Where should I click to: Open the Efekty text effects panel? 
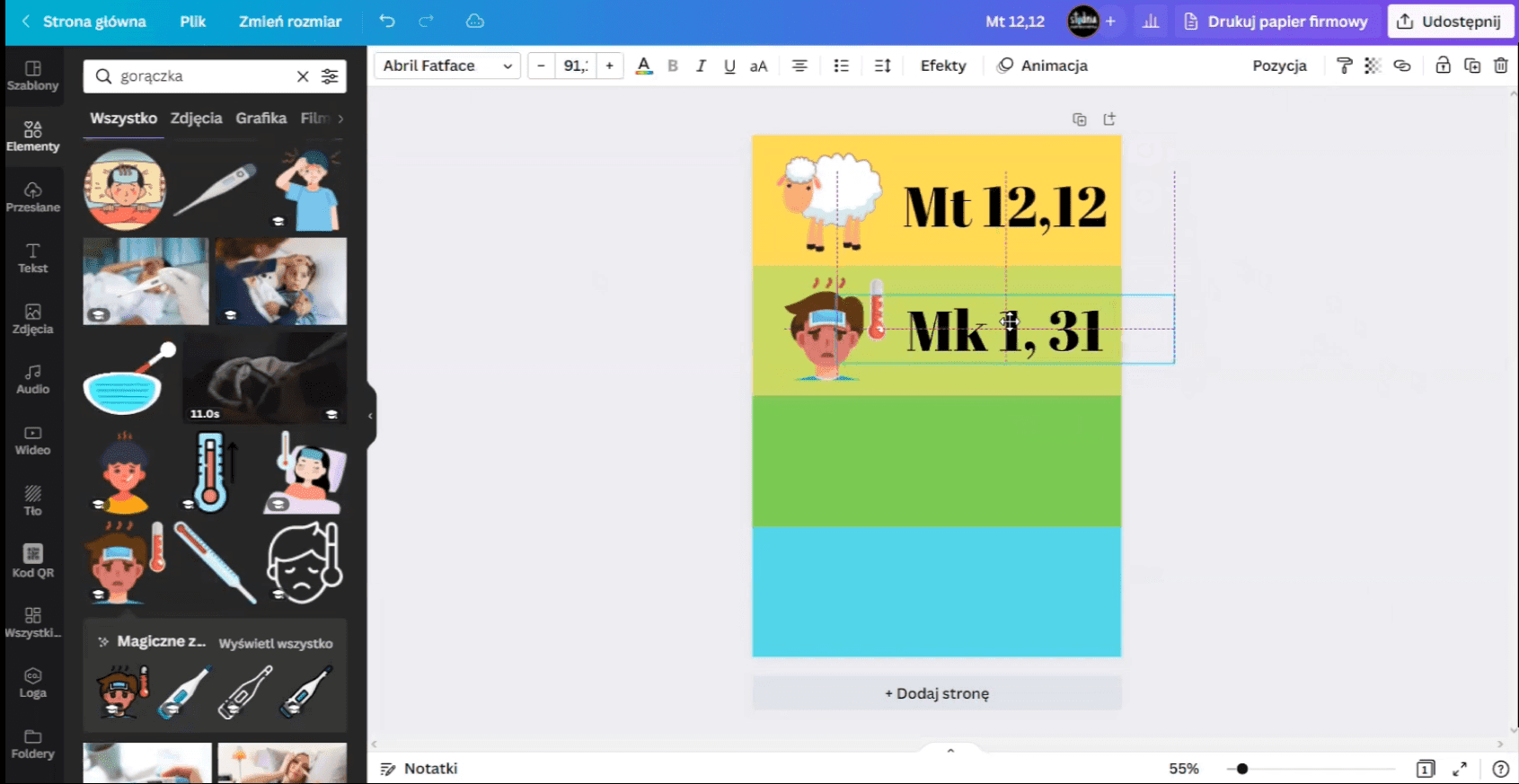[943, 66]
